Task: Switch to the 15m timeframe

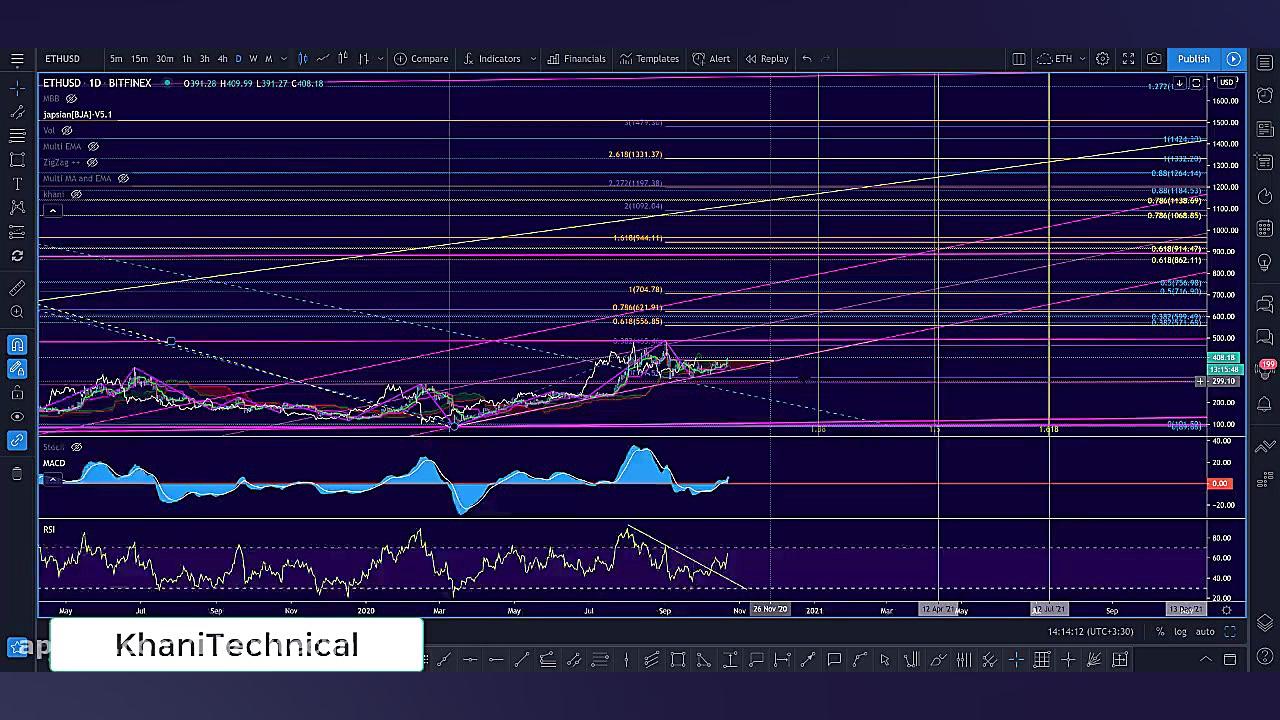Action: coord(139,59)
